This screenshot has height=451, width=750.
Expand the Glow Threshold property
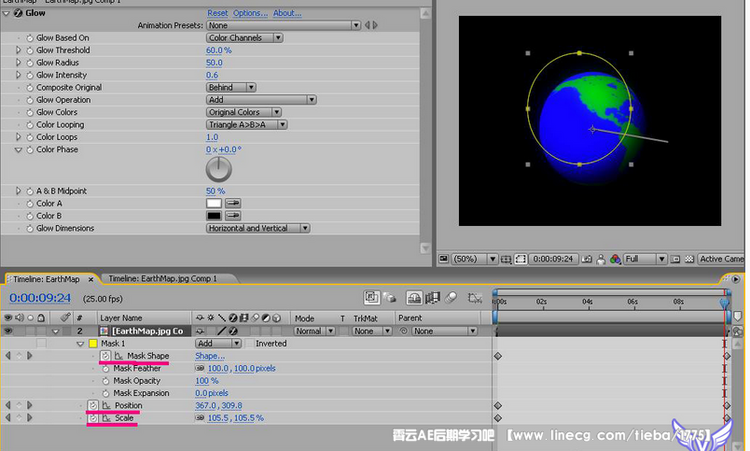point(18,50)
